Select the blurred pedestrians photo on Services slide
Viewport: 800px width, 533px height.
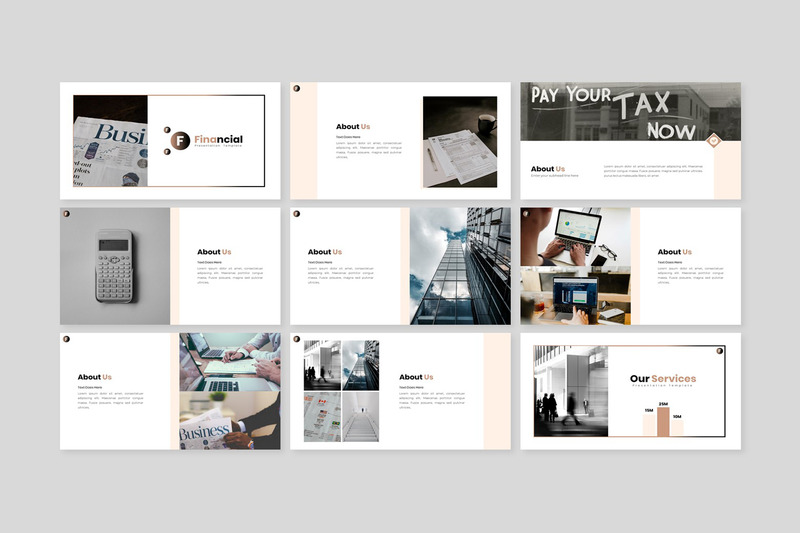click(x=571, y=391)
